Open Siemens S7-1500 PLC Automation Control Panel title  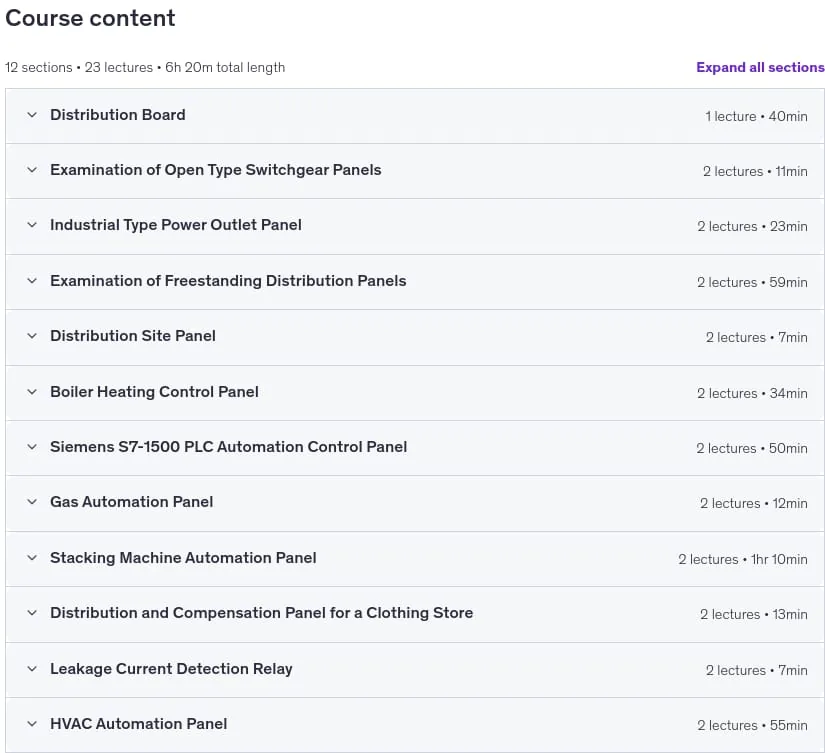pos(228,447)
